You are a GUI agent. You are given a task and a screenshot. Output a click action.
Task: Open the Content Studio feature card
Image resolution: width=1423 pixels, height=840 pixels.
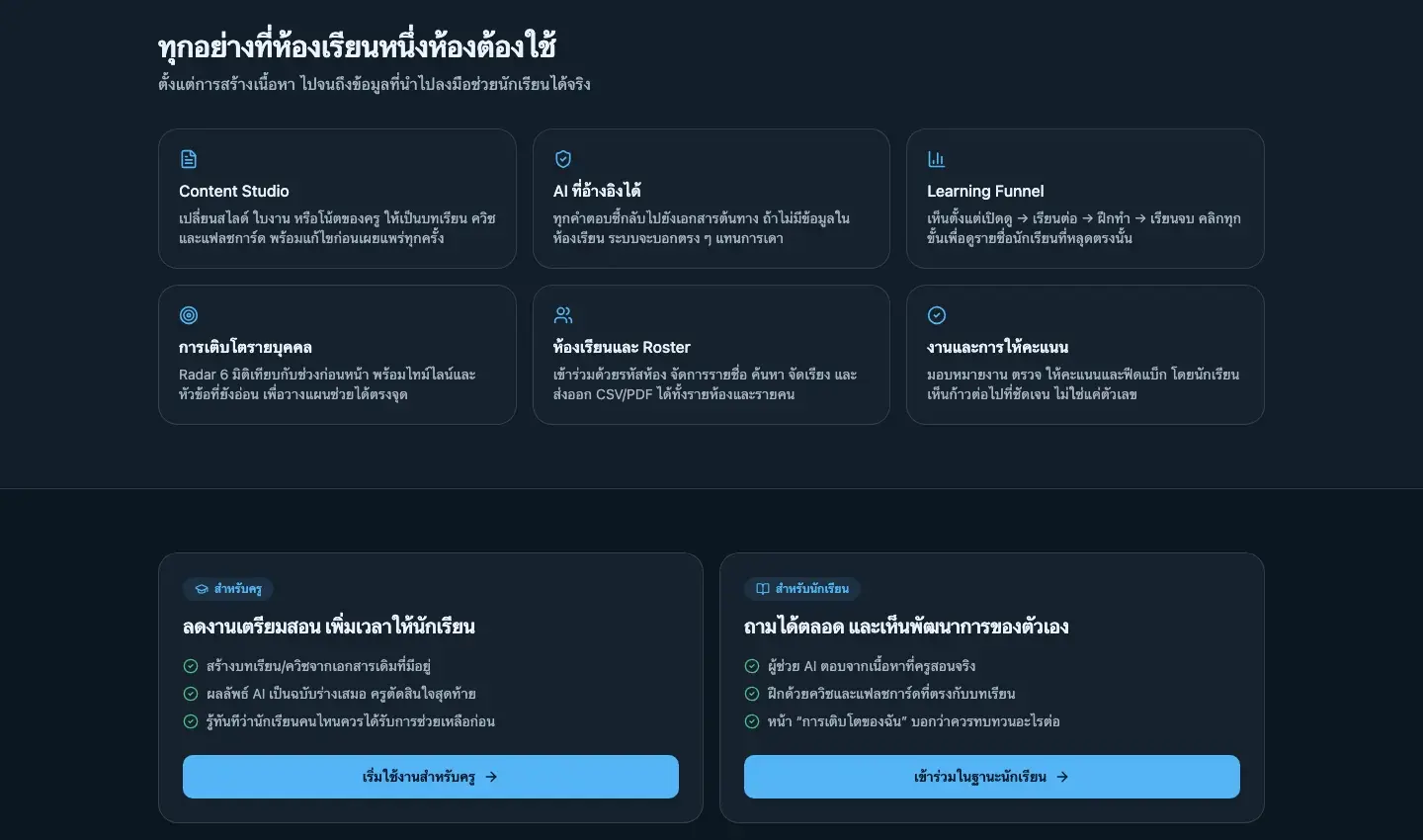click(337, 199)
